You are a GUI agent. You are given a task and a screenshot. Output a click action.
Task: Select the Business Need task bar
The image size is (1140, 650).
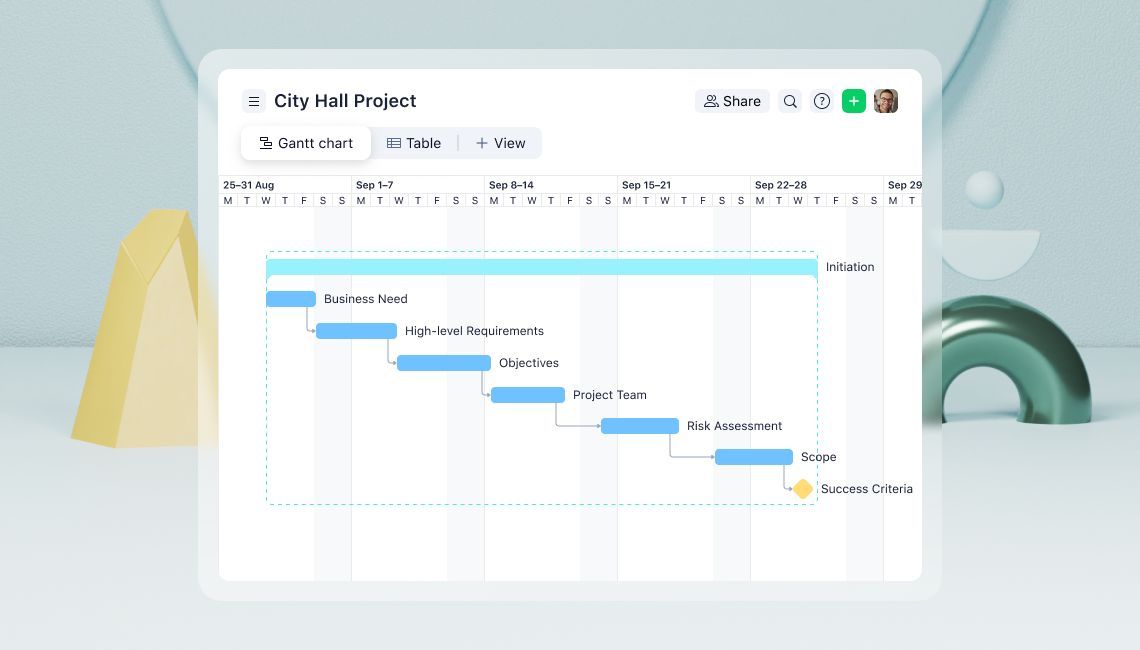coord(290,298)
